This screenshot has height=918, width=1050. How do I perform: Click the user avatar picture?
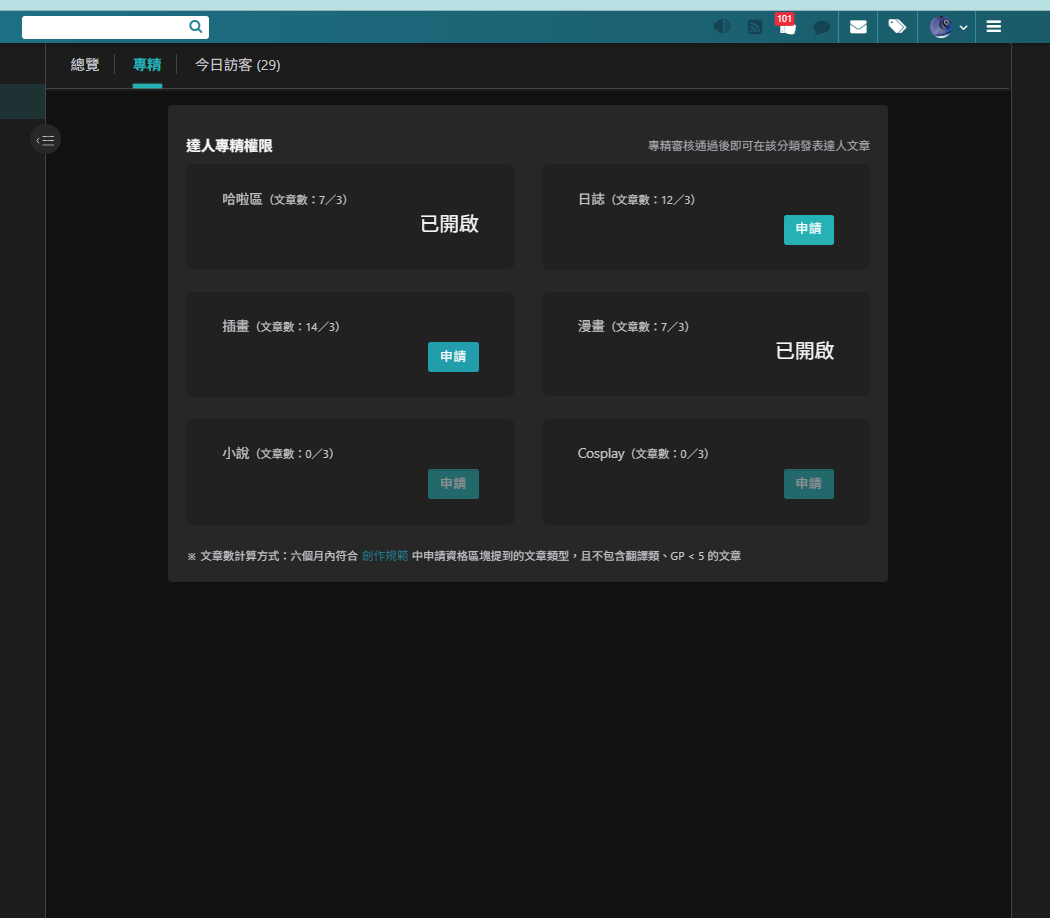pyautogui.click(x=941, y=27)
